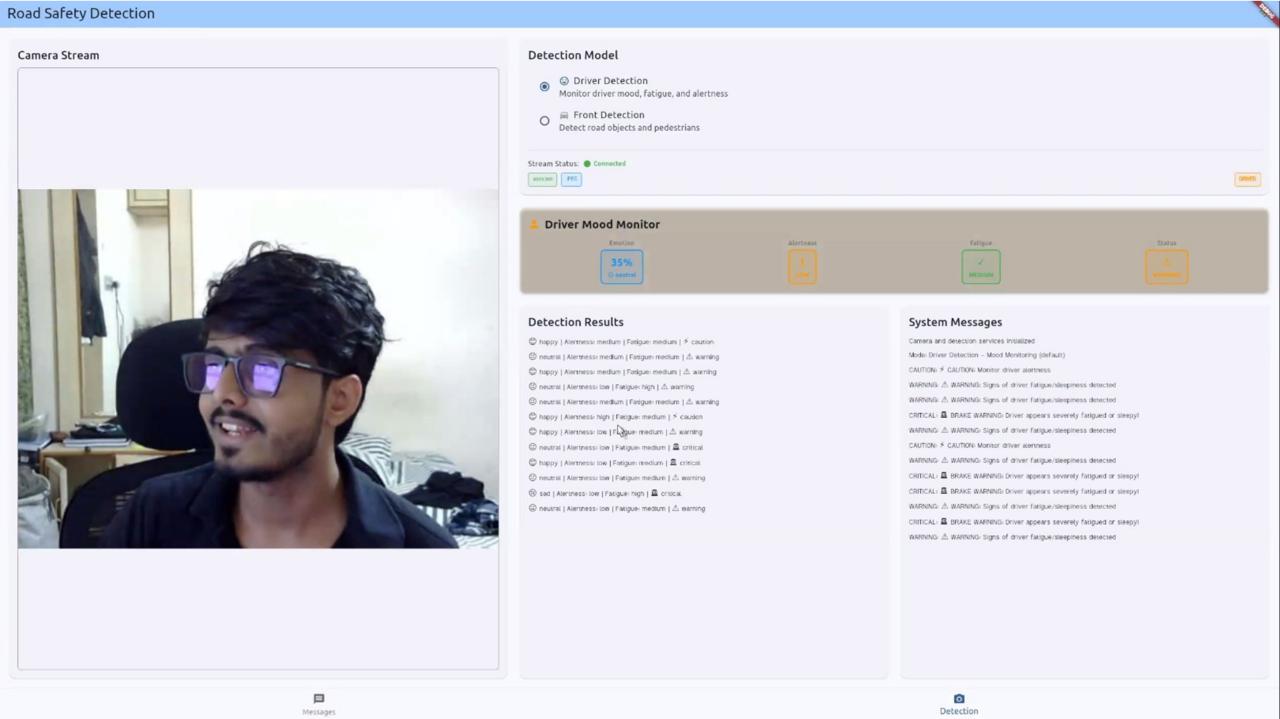
Task: Select the Driver Detection radio button
Action: point(544,87)
